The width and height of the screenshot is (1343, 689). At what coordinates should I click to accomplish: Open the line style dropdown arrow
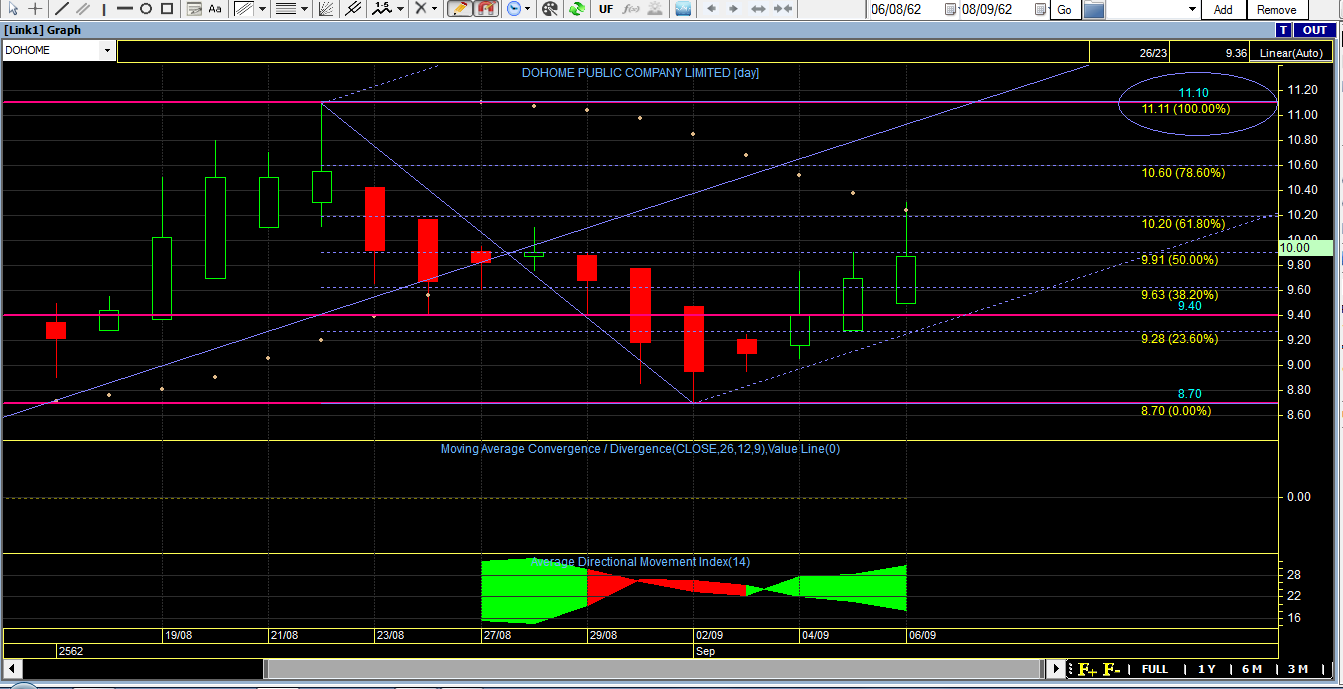[x=304, y=9]
